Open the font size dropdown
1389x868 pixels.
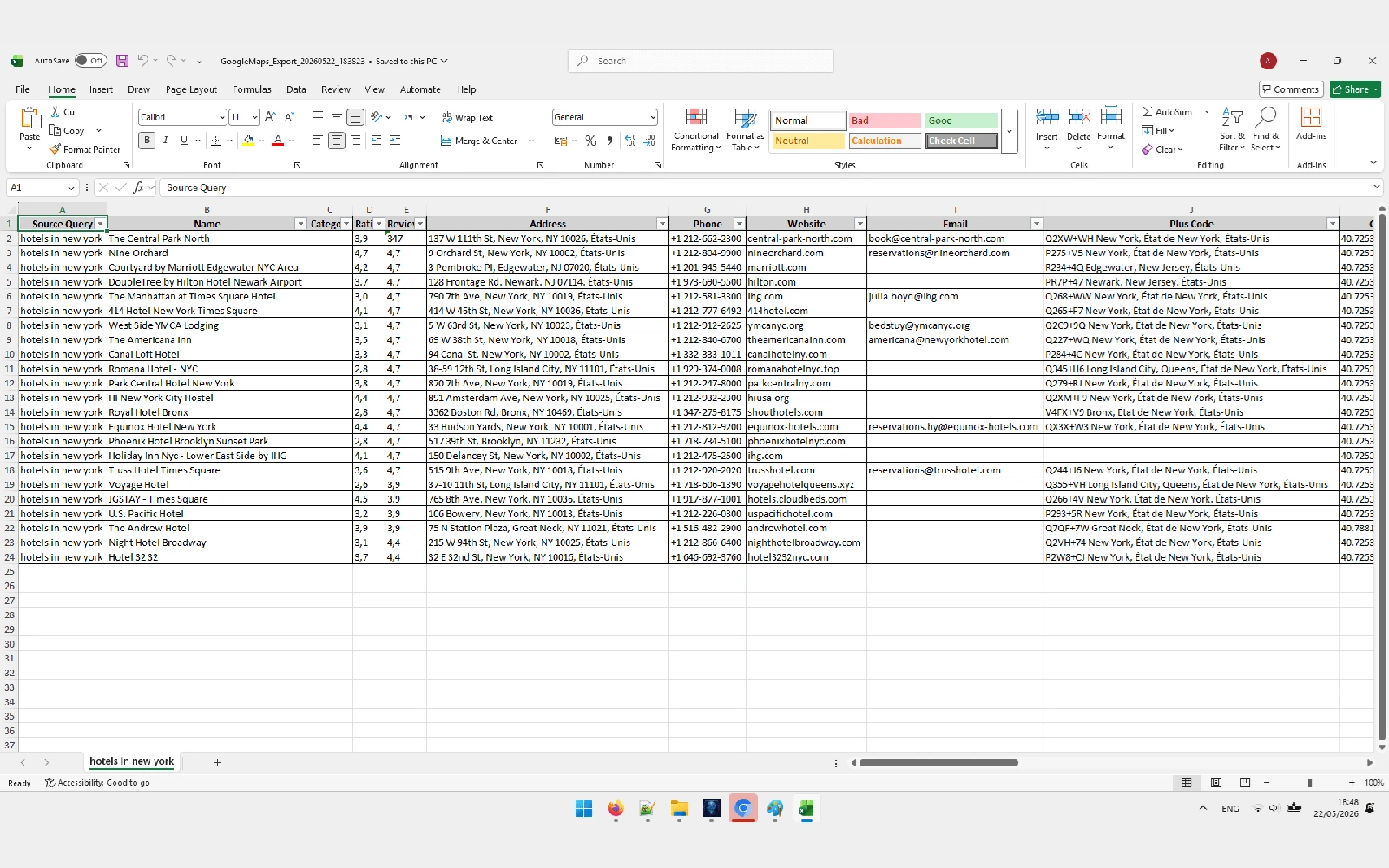pos(255,117)
